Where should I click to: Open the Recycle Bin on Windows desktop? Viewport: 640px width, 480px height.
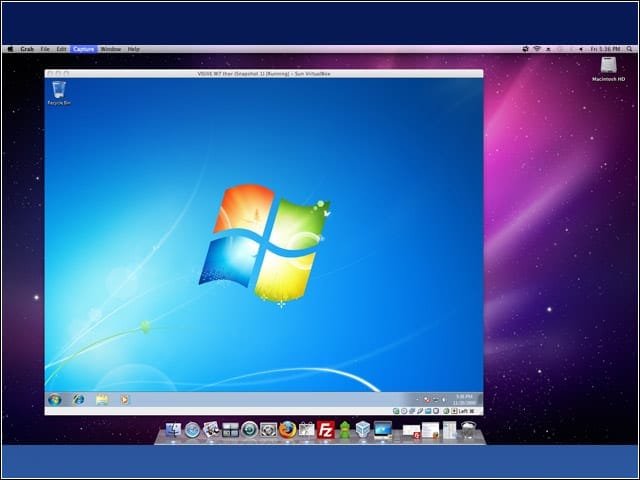(x=58, y=93)
